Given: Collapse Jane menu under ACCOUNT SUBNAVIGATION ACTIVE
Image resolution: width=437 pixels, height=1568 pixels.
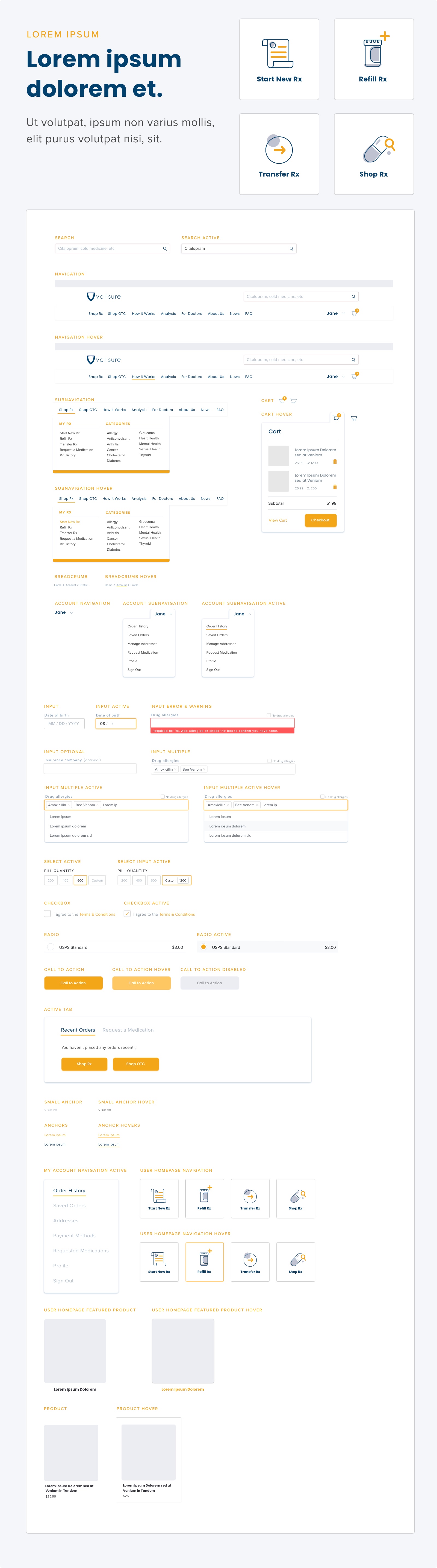Looking at the screenshot, I should (250, 614).
